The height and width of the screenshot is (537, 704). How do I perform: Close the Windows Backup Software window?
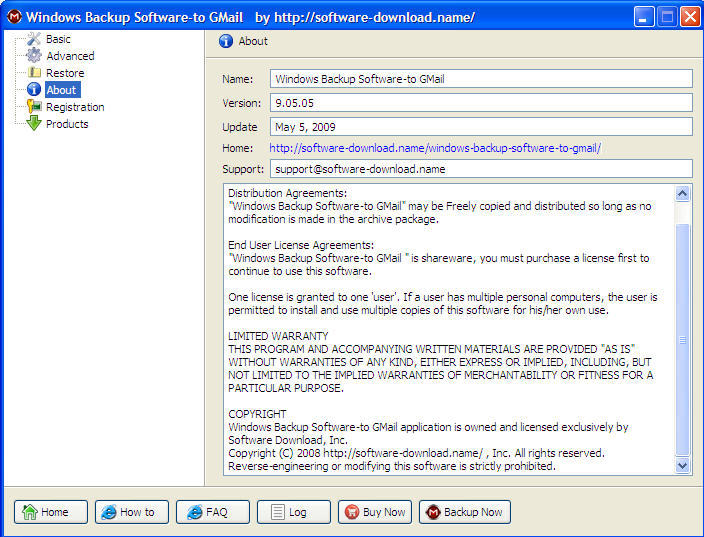pos(691,17)
